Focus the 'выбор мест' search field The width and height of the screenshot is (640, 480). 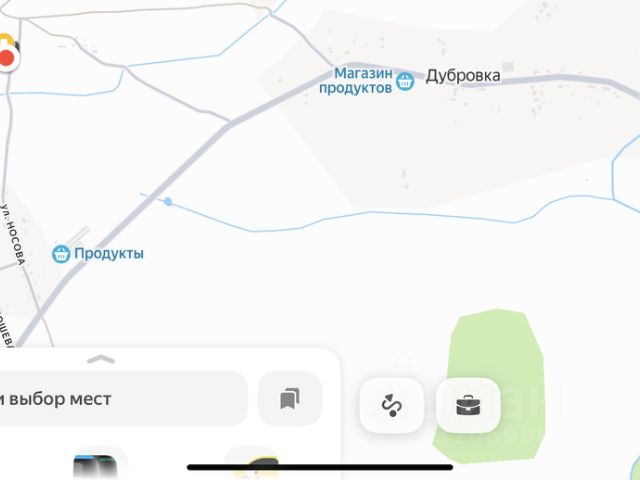(x=120, y=399)
